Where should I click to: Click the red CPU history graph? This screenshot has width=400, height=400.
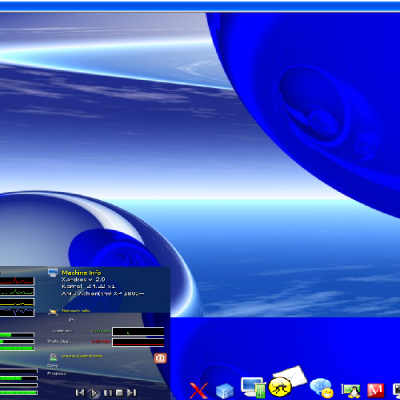17,281
